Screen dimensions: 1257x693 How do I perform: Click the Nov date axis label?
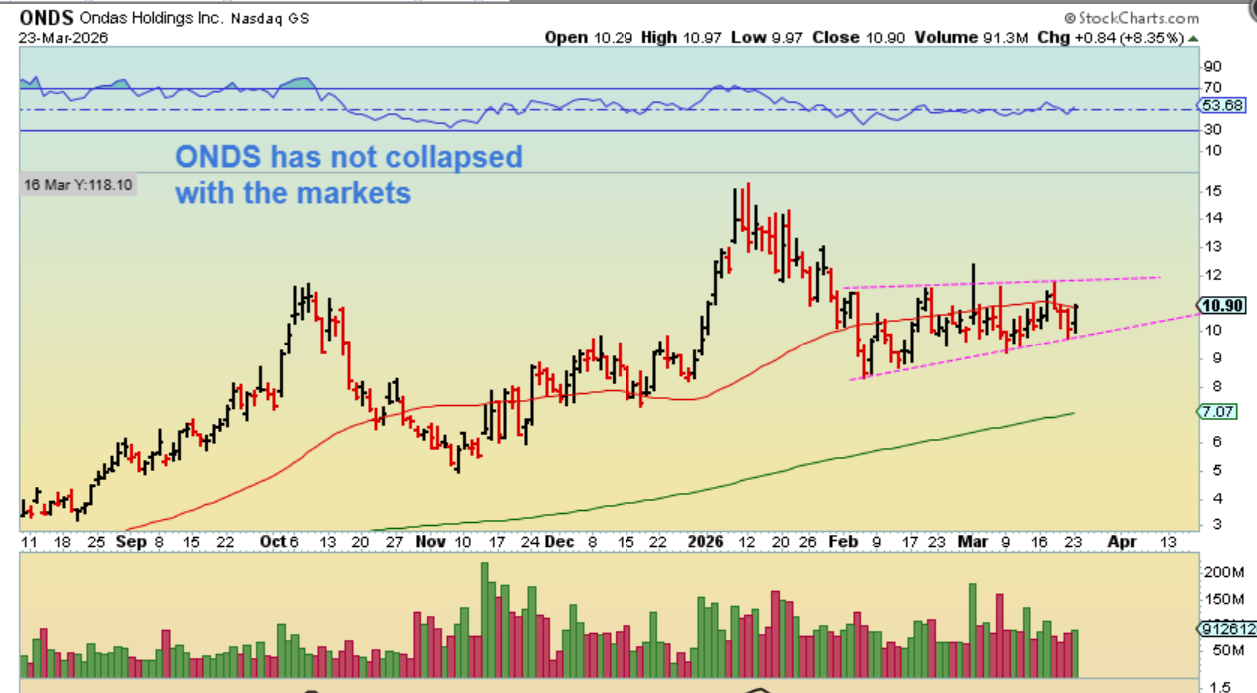[430, 541]
